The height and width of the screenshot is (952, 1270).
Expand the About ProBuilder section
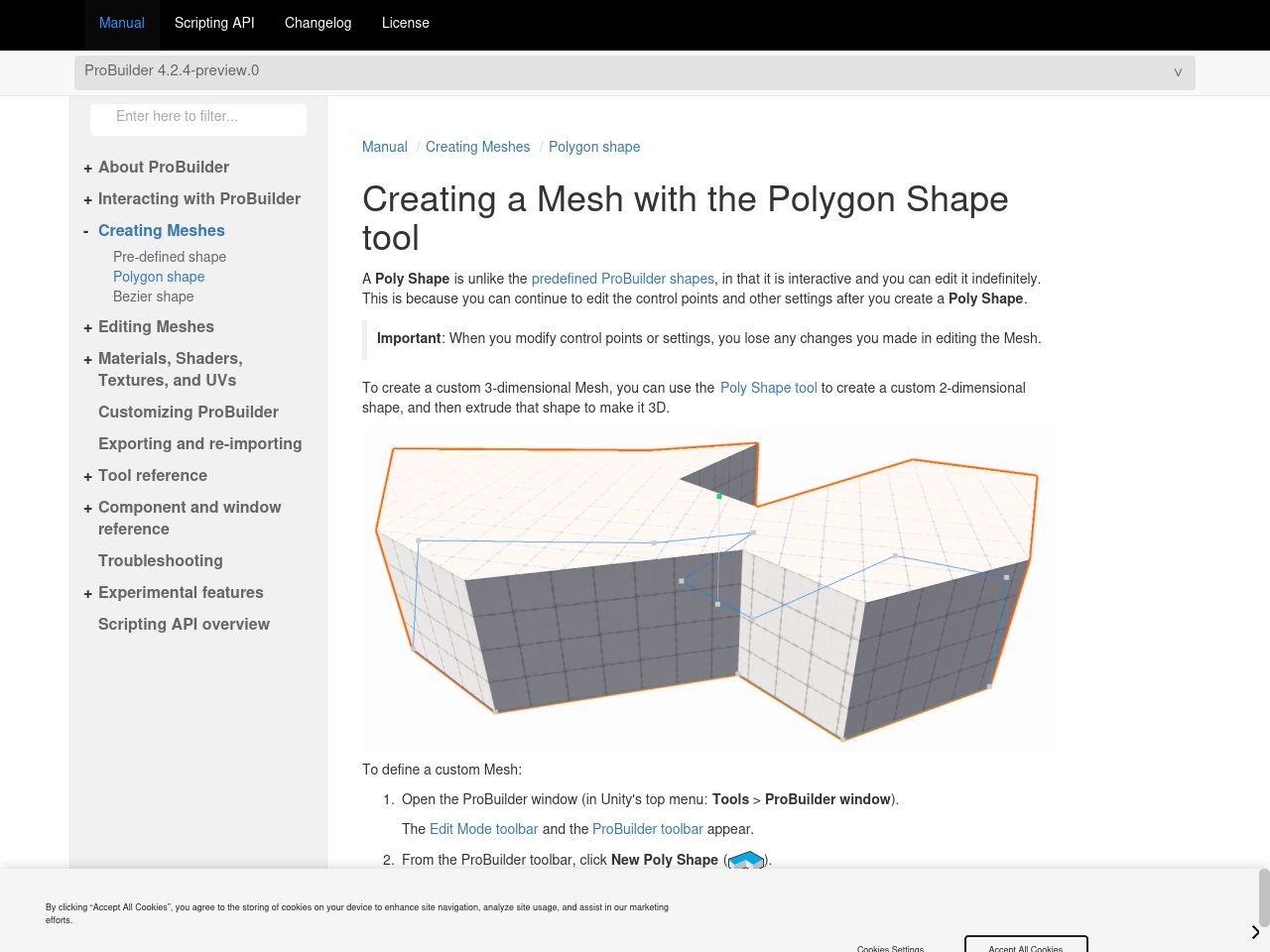coord(87,169)
